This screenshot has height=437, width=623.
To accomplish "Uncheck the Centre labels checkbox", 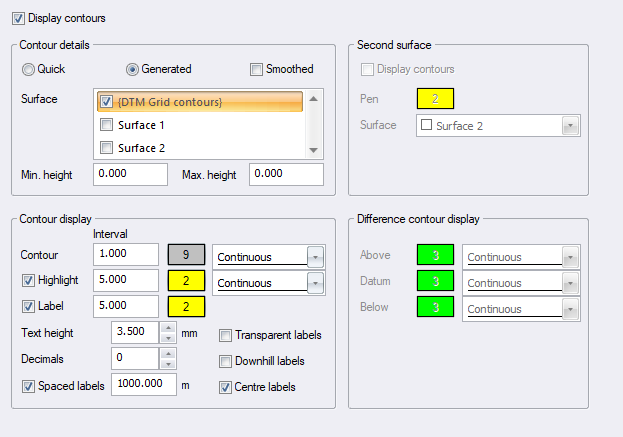I will [x=226, y=387].
